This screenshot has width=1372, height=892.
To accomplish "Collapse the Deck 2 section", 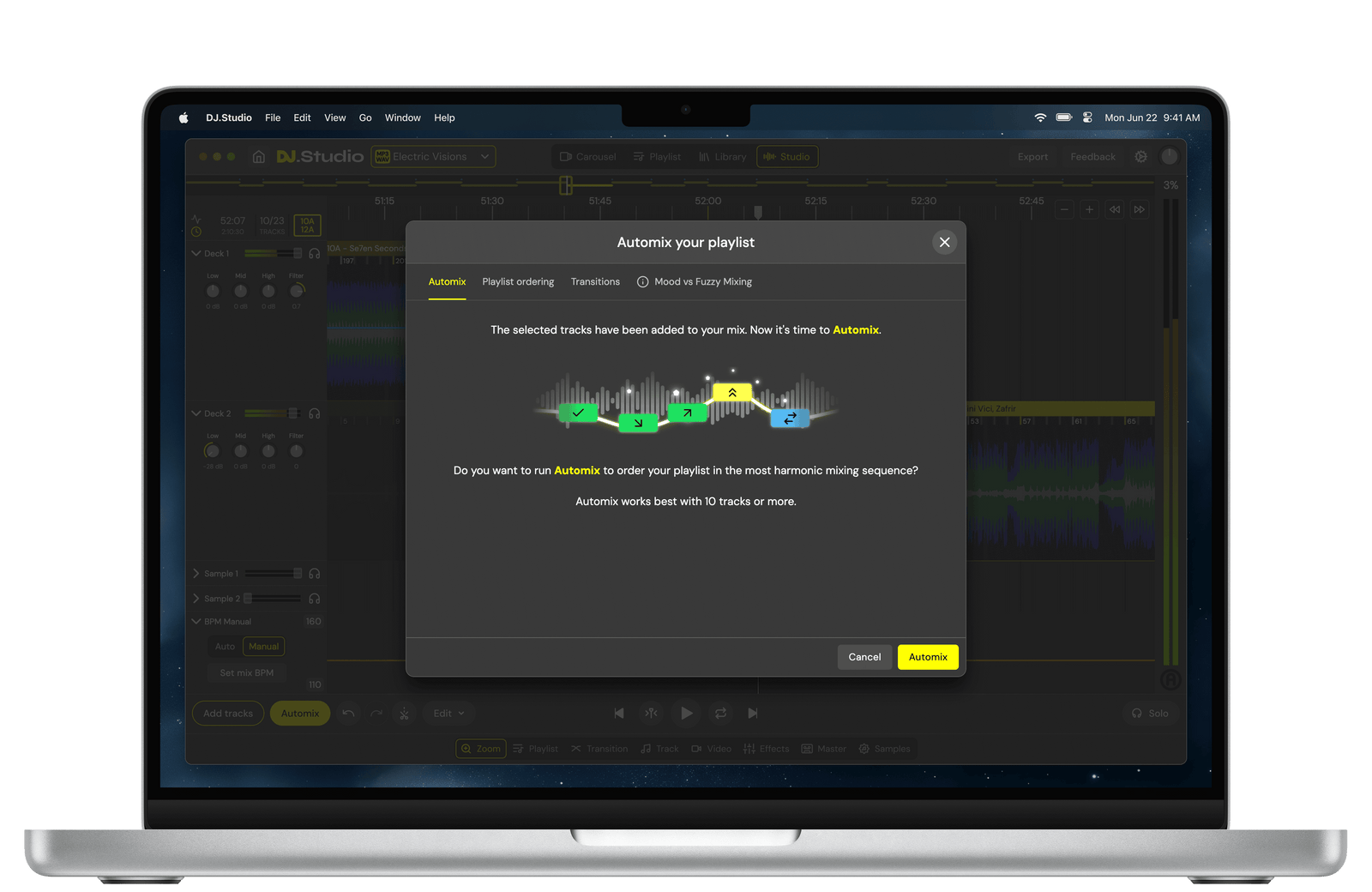I will point(196,413).
